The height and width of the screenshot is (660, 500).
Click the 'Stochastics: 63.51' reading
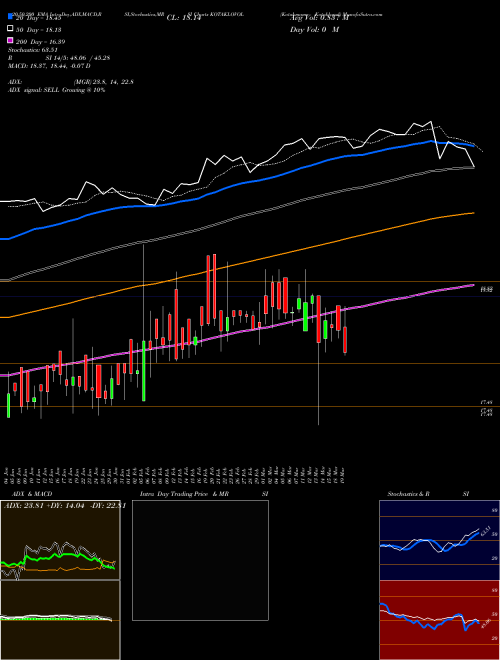(32, 50)
